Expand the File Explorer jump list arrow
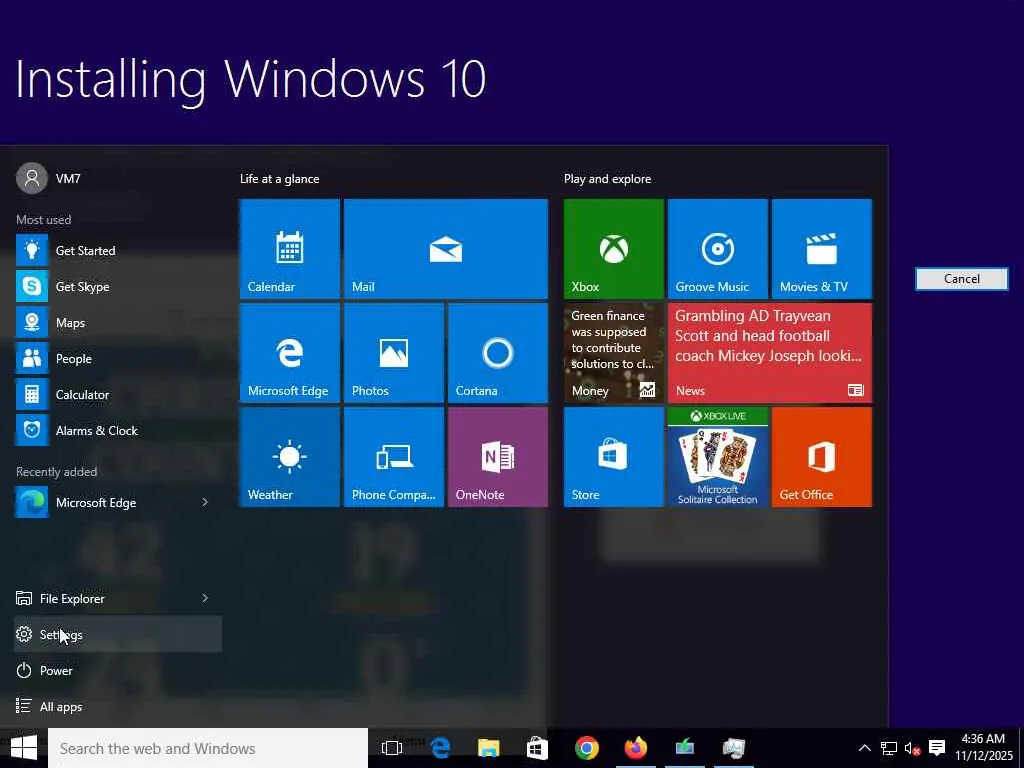Screen dimensions: 1024x768 pyautogui.click(x=204, y=598)
